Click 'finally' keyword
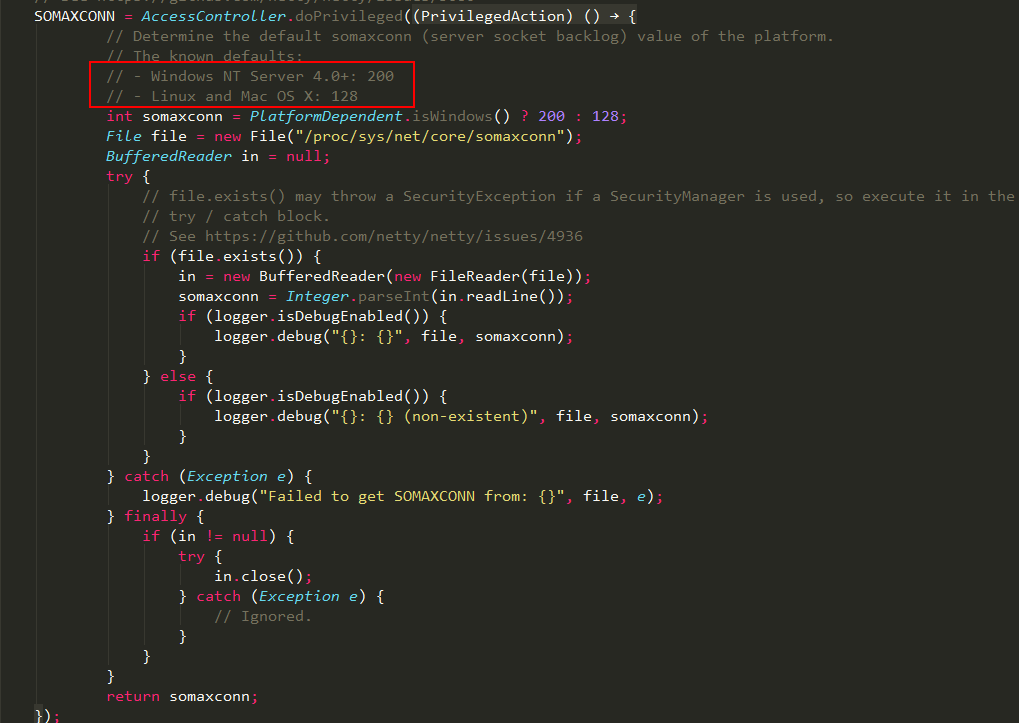The height and width of the screenshot is (723, 1019). pyautogui.click(x=155, y=516)
